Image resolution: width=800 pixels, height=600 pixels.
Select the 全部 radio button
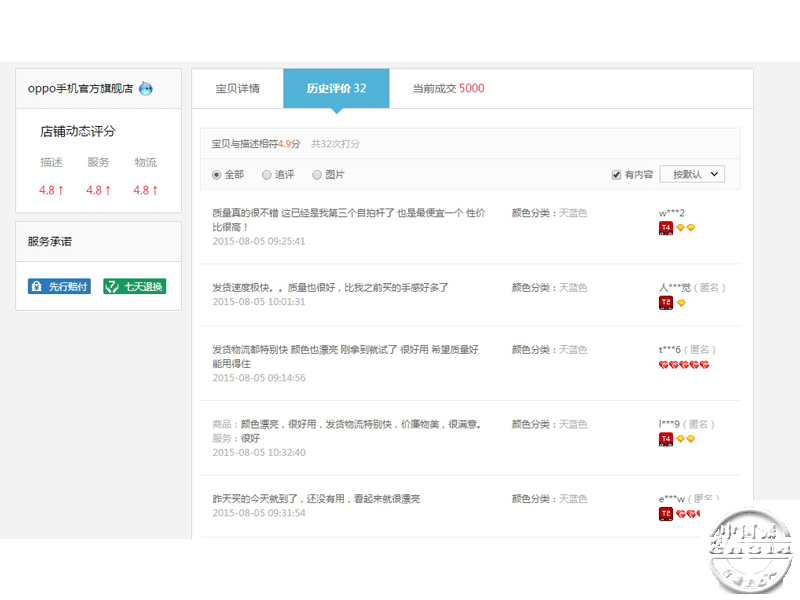click(x=216, y=175)
